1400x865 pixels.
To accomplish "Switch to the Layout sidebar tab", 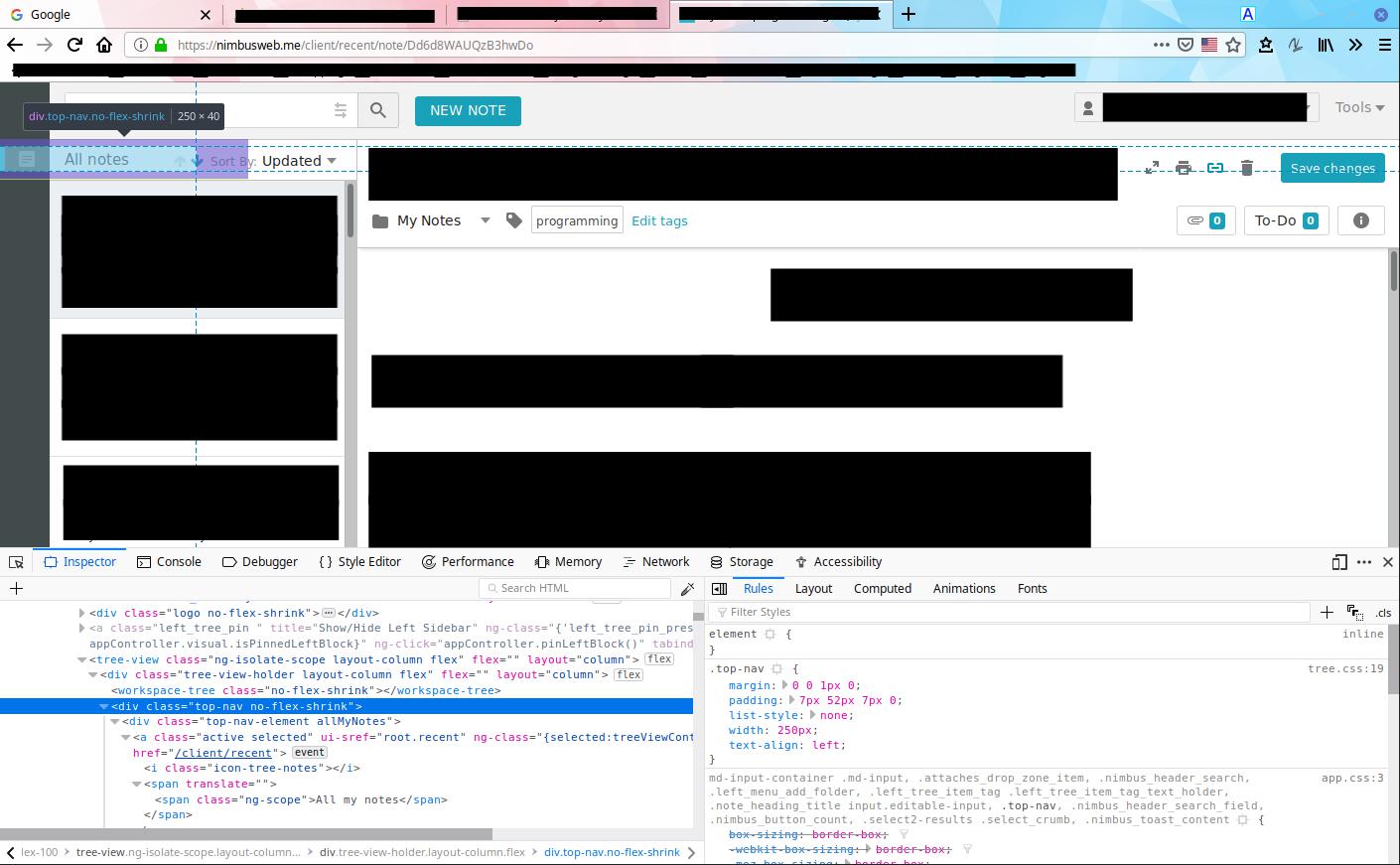I will (813, 589).
